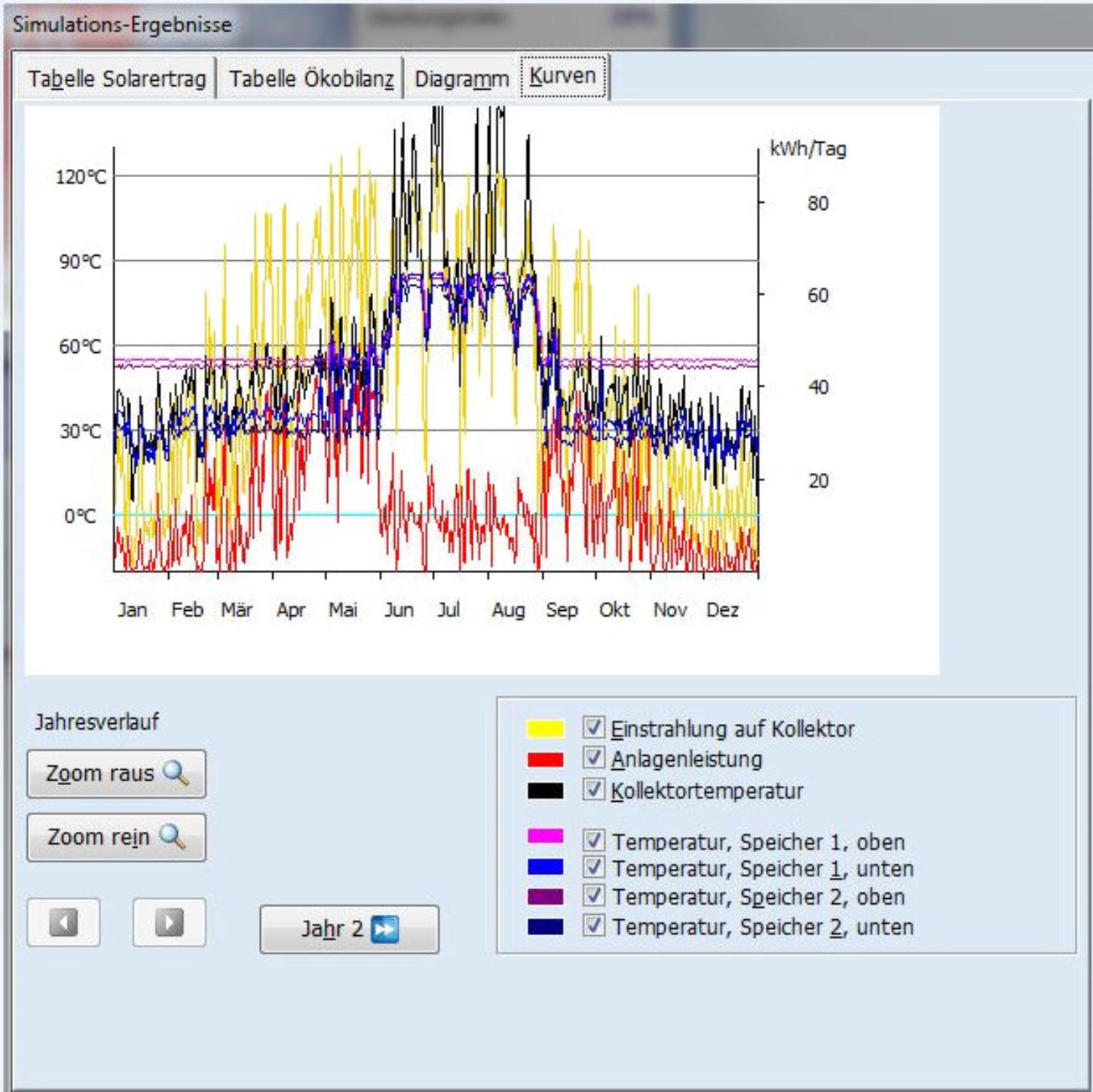Switch to Tabelle Ökobilanz tab
The height and width of the screenshot is (1092, 1093).
click(x=311, y=78)
